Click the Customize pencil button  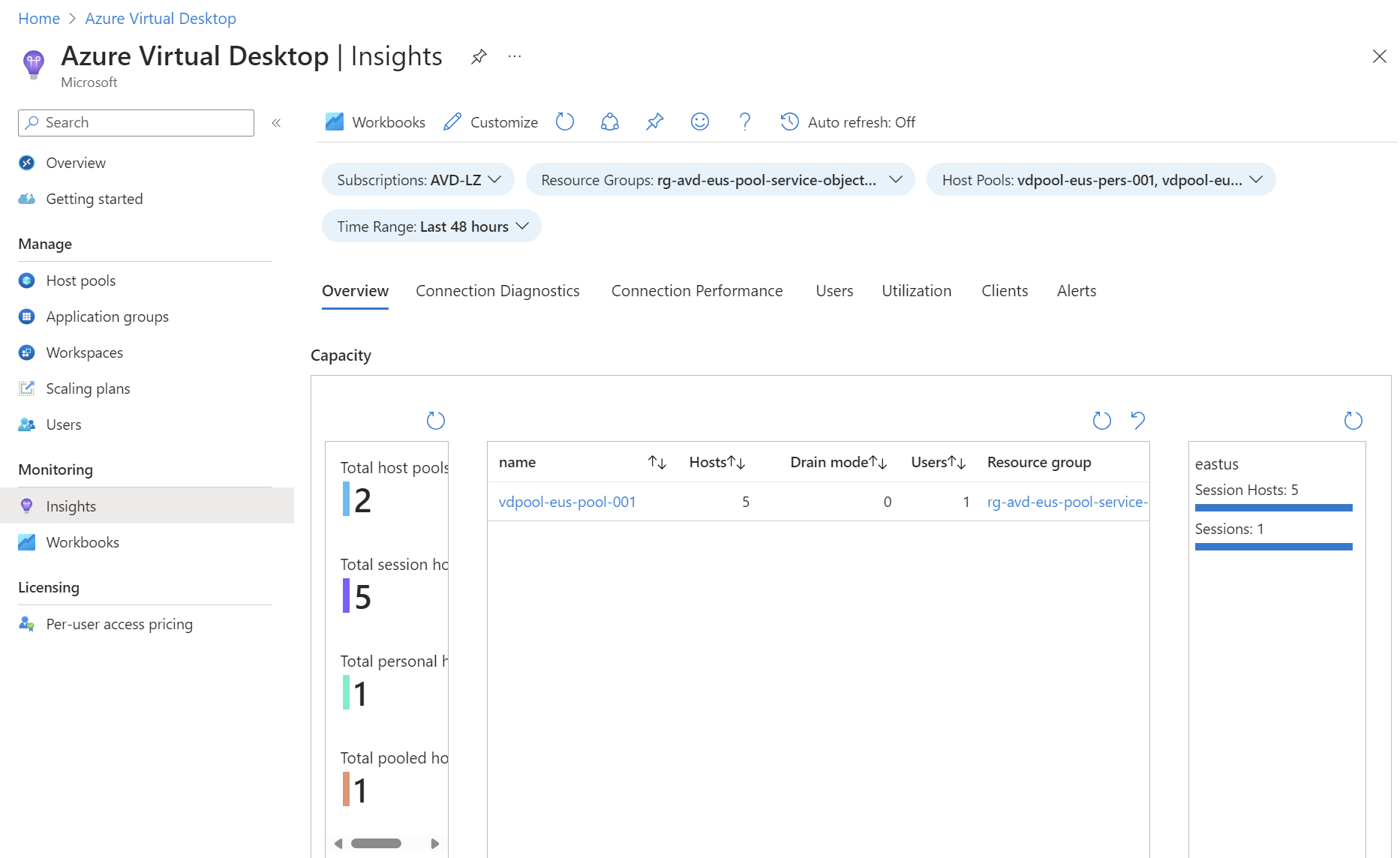point(491,122)
